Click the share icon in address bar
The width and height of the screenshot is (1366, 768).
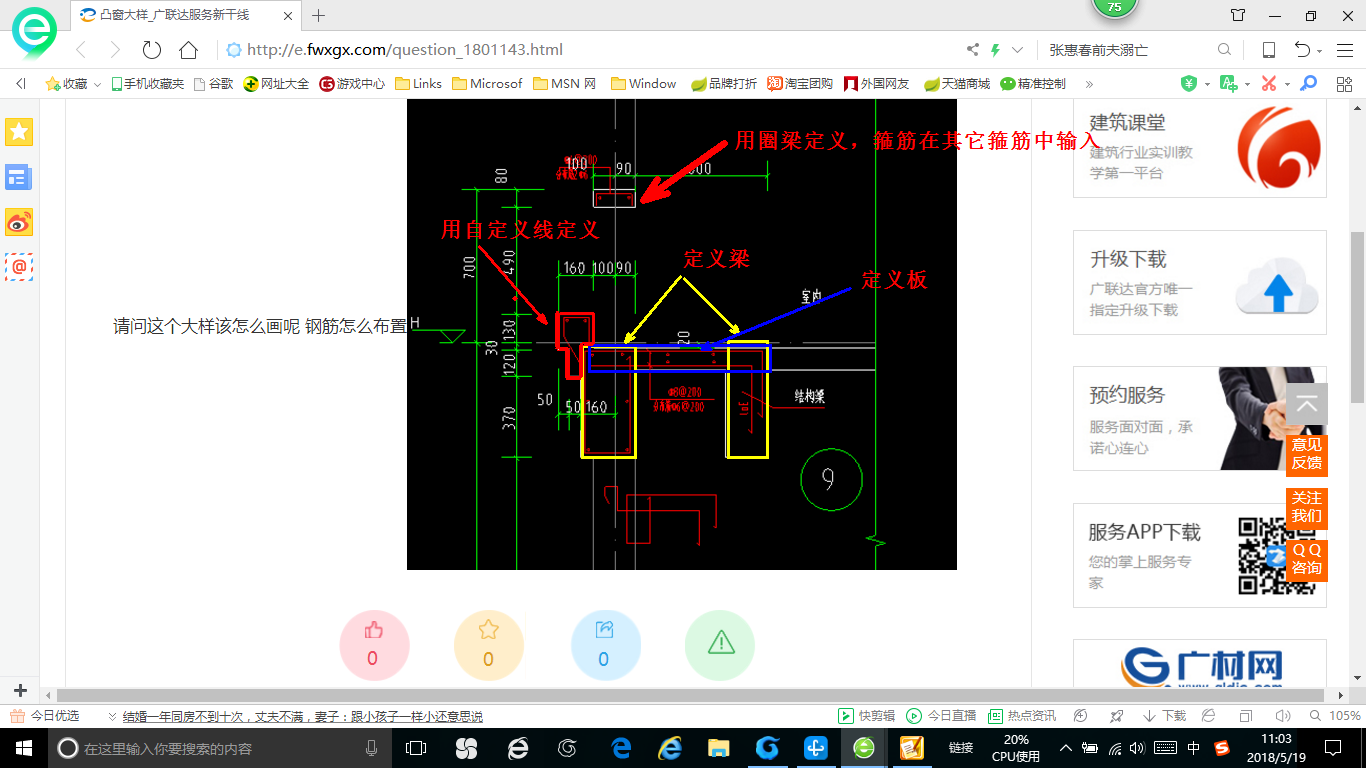tap(973, 50)
